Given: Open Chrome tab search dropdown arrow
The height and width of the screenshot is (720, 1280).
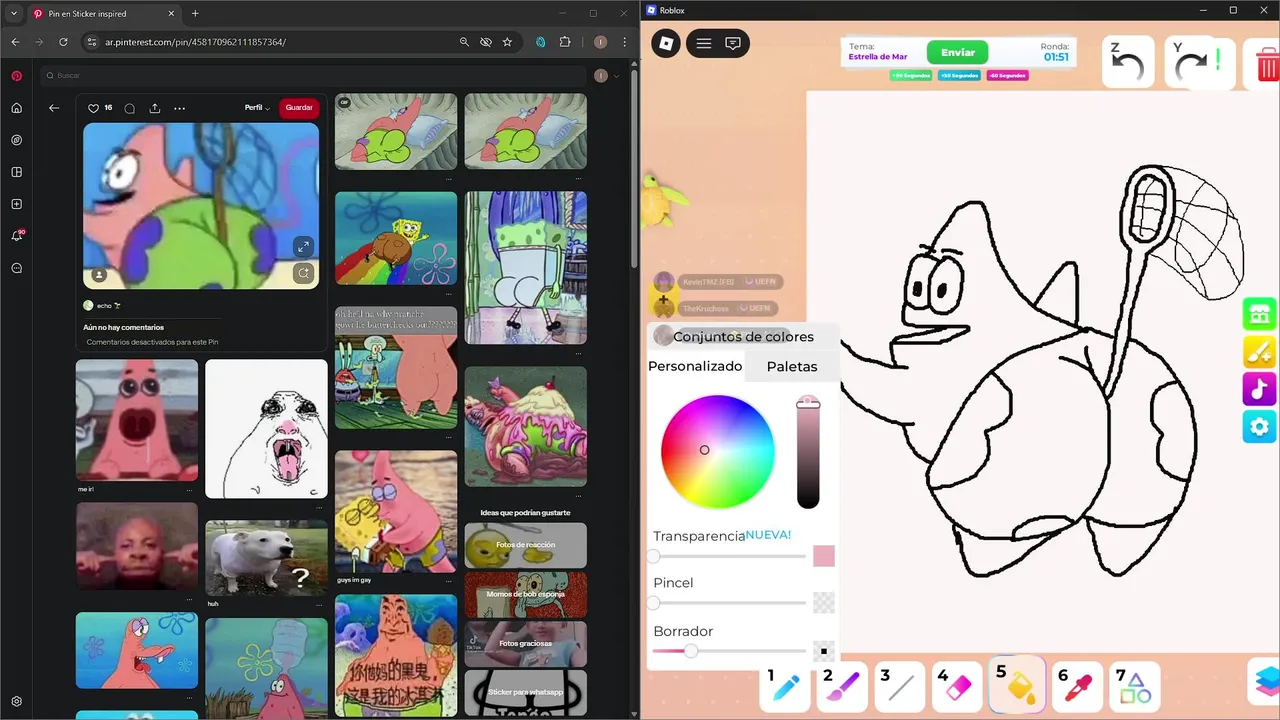Looking at the screenshot, I should (x=14, y=14).
